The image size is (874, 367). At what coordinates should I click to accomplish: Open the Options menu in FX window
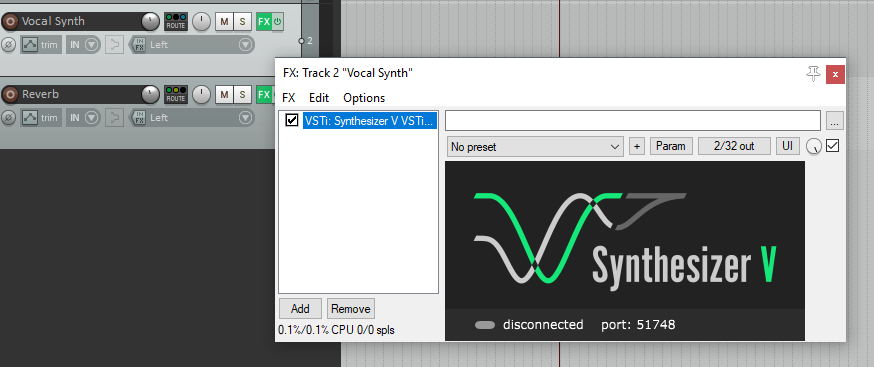click(364, 98)
